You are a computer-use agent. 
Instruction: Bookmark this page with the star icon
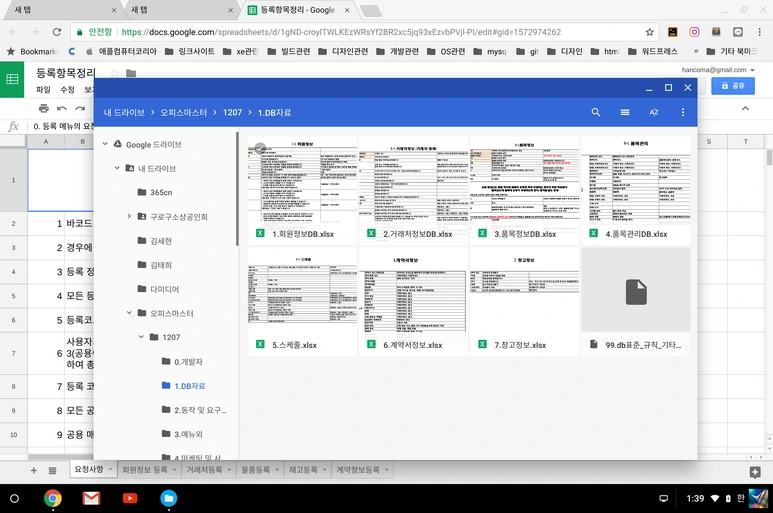pos(650,32)
